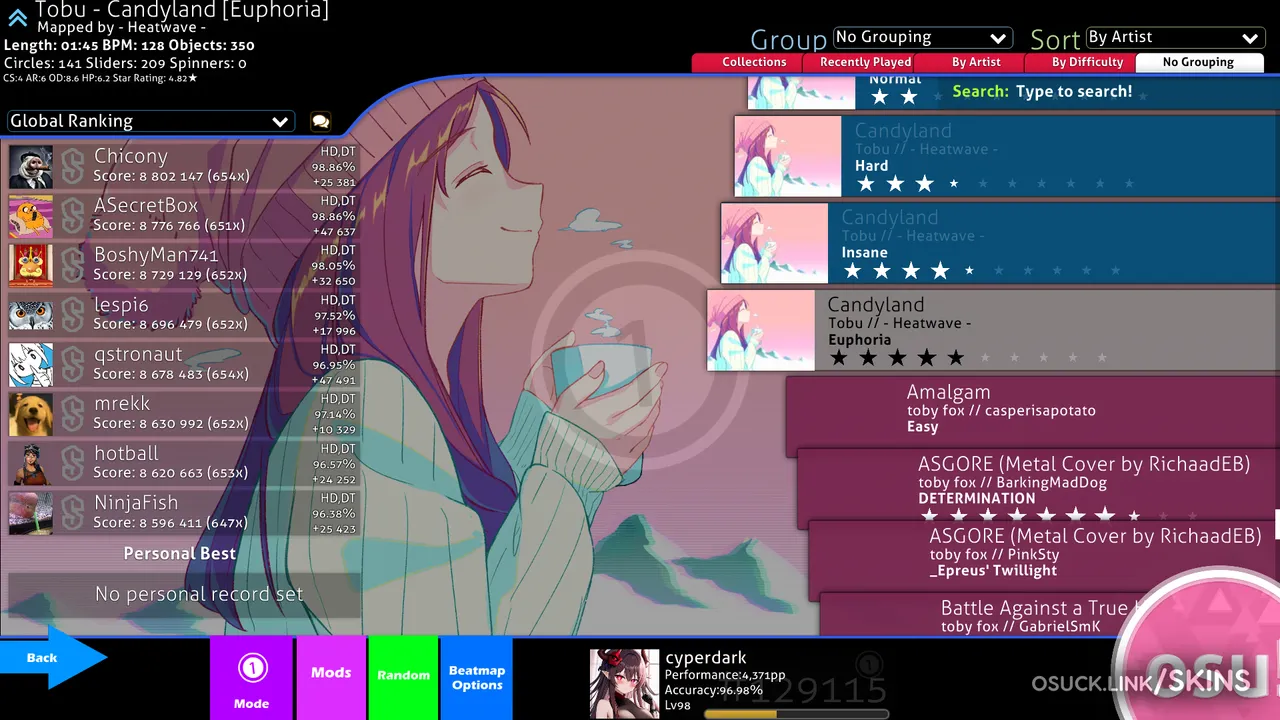Viewport: 1280px width, 720px height.
Task: Click mrekk's dog avatar
Action: [31, 414]
